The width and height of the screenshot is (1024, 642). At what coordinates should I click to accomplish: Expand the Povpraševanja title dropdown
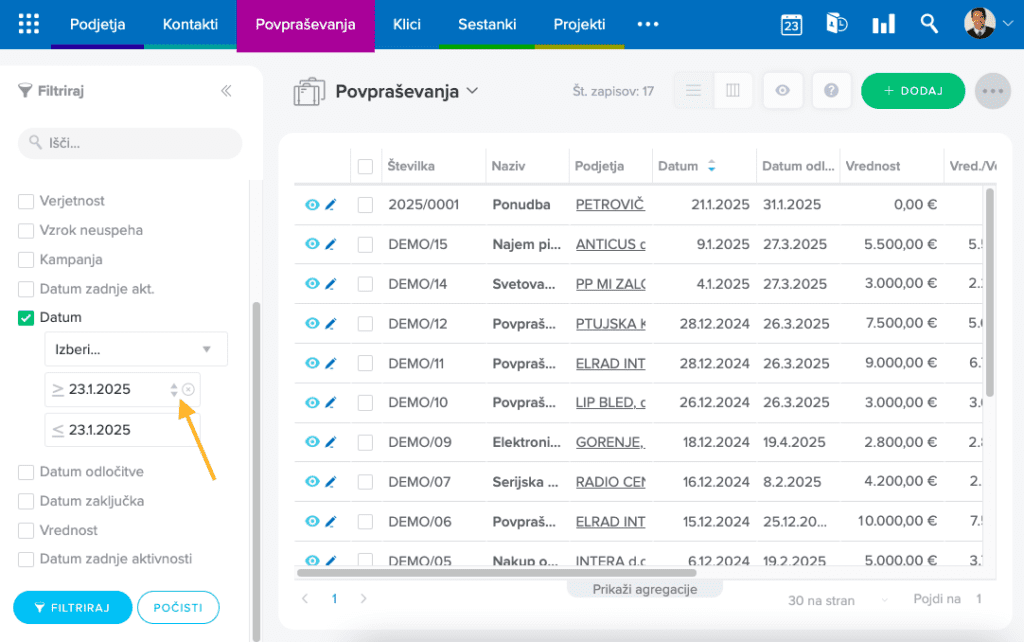click(x=472, y=91)
